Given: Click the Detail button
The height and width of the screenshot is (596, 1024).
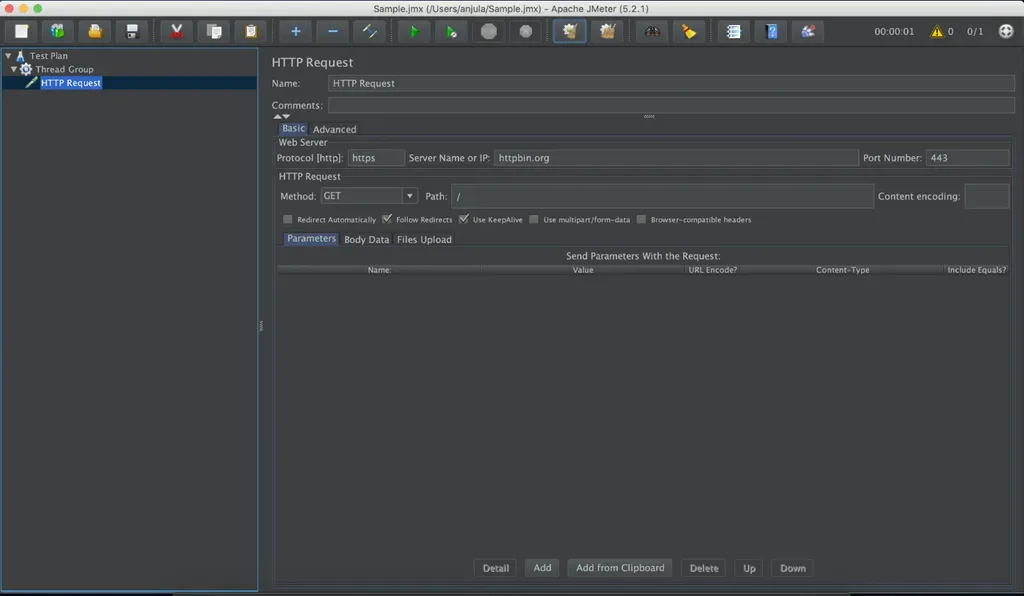Looking at the screenshot, I should point(496,568).
